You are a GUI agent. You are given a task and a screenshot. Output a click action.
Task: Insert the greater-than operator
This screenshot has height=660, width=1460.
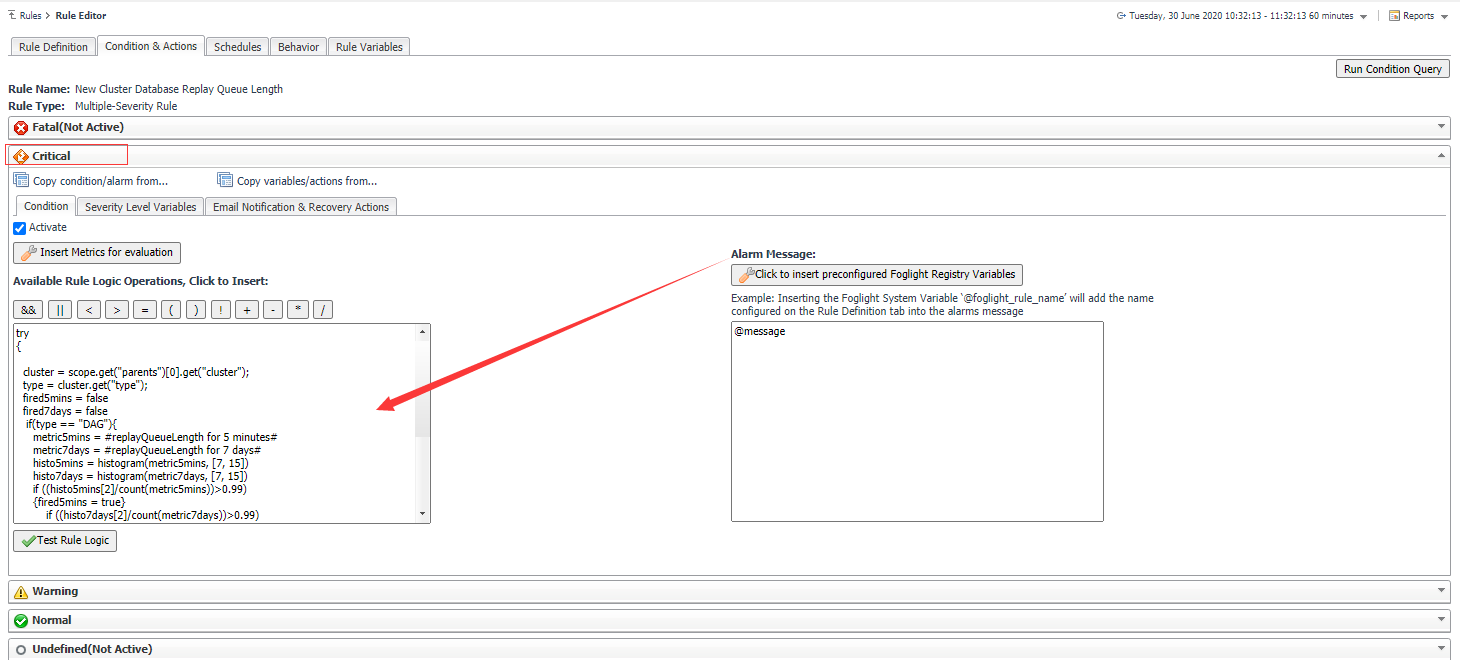pyautogui.click(x=117, y=309)
